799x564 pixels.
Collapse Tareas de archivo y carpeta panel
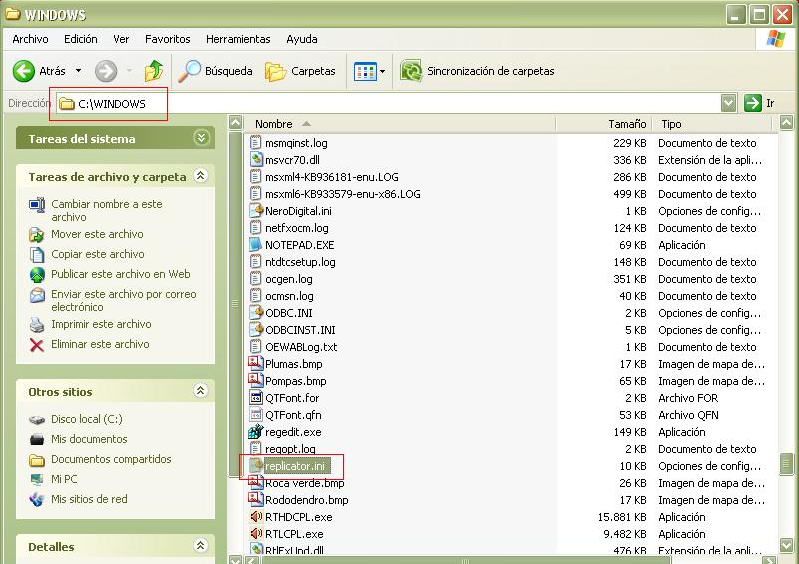pos(201,176)
